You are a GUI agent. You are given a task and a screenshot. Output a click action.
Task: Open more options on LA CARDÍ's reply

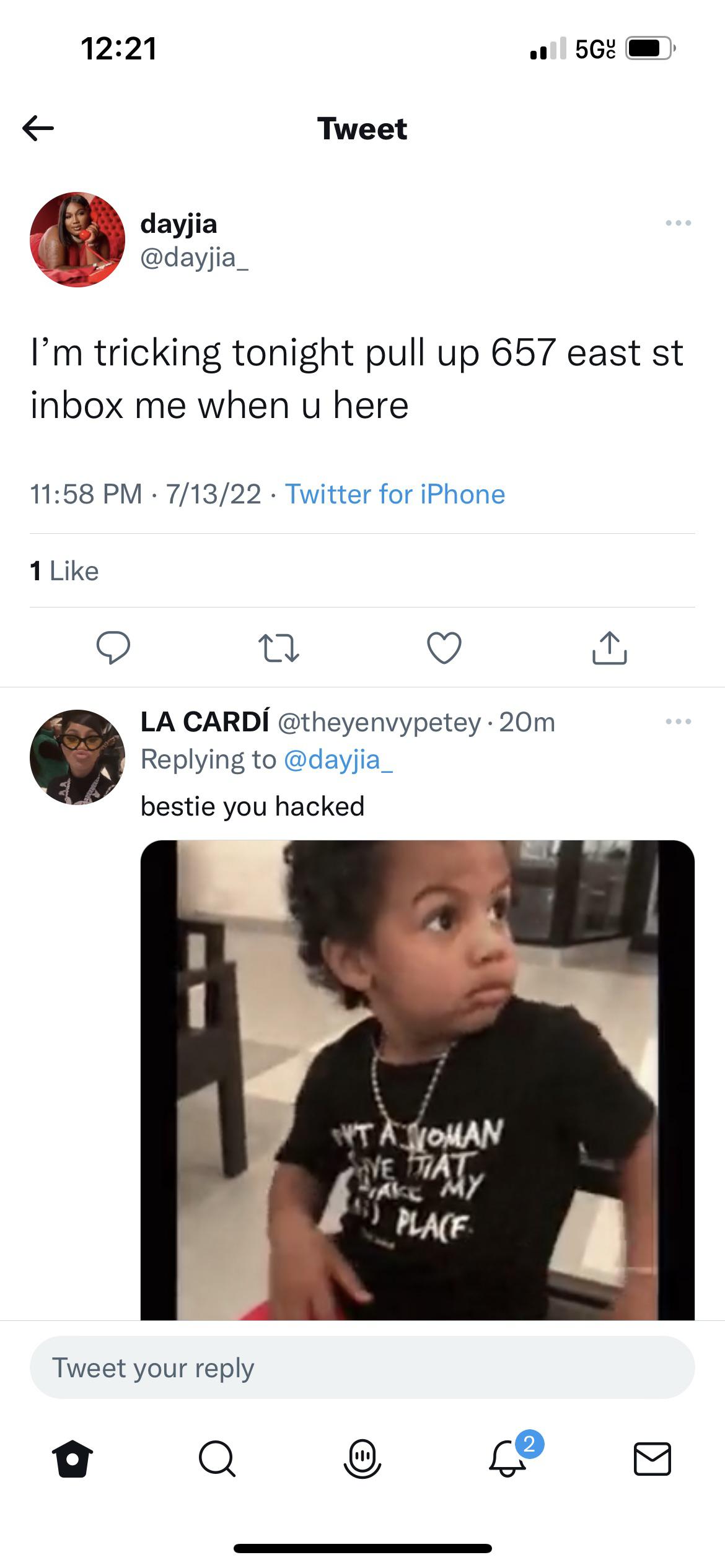pos(678,721)
